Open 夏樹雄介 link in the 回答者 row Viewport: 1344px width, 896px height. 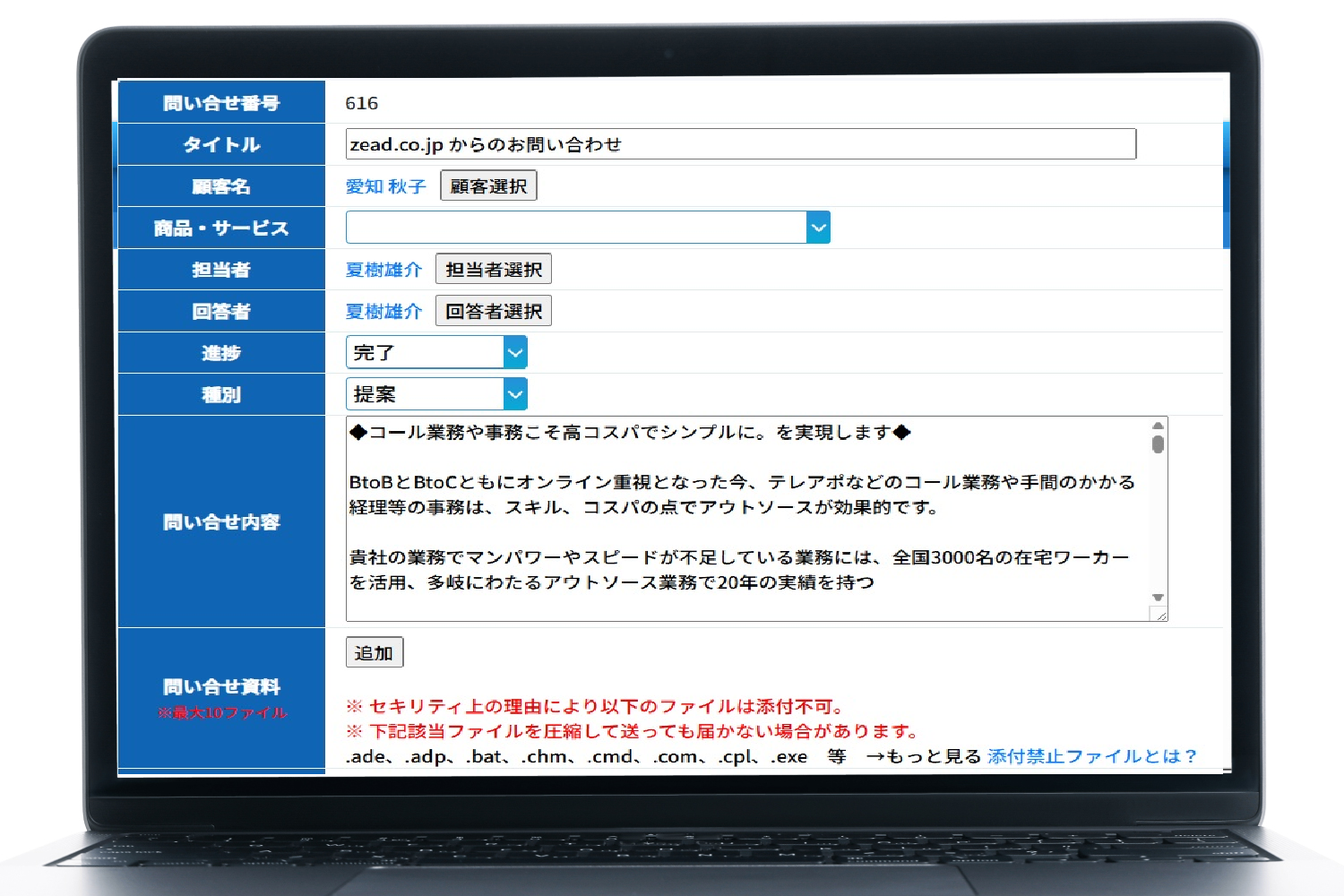(x=383, y=312)
